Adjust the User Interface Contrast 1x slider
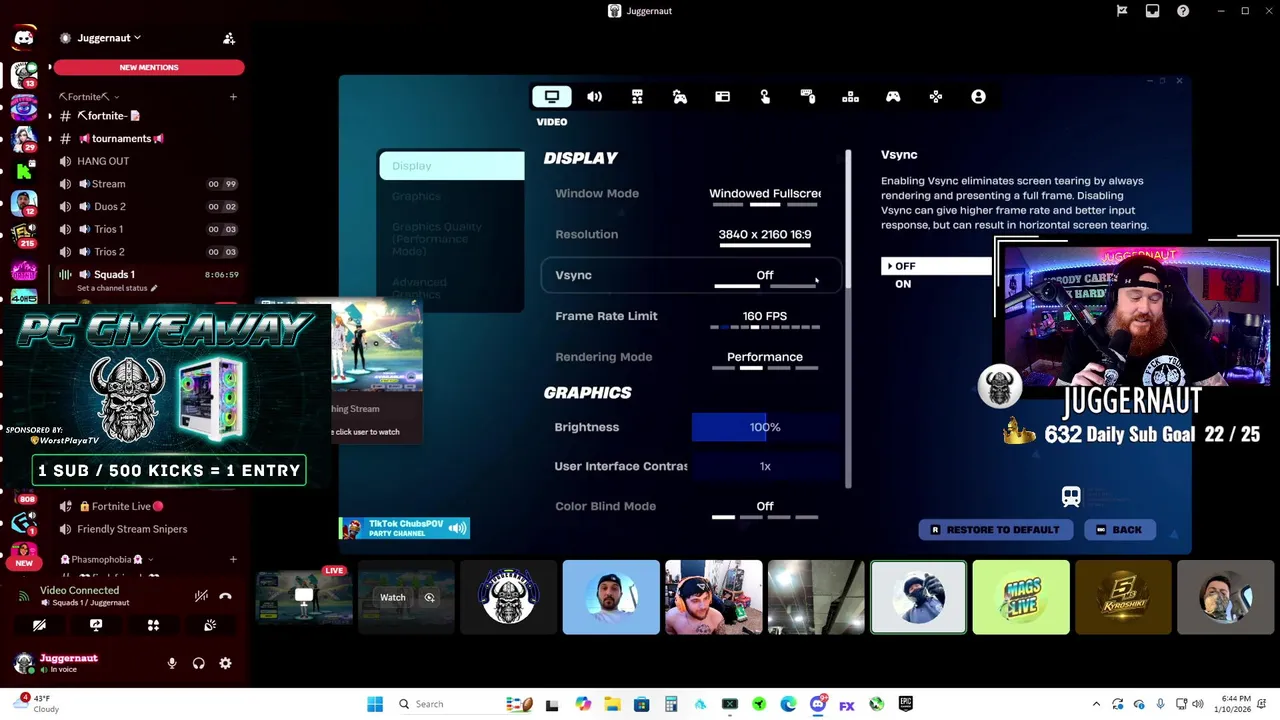The width and height of the screenshot is (1280, 720). [x=765, y=466]
